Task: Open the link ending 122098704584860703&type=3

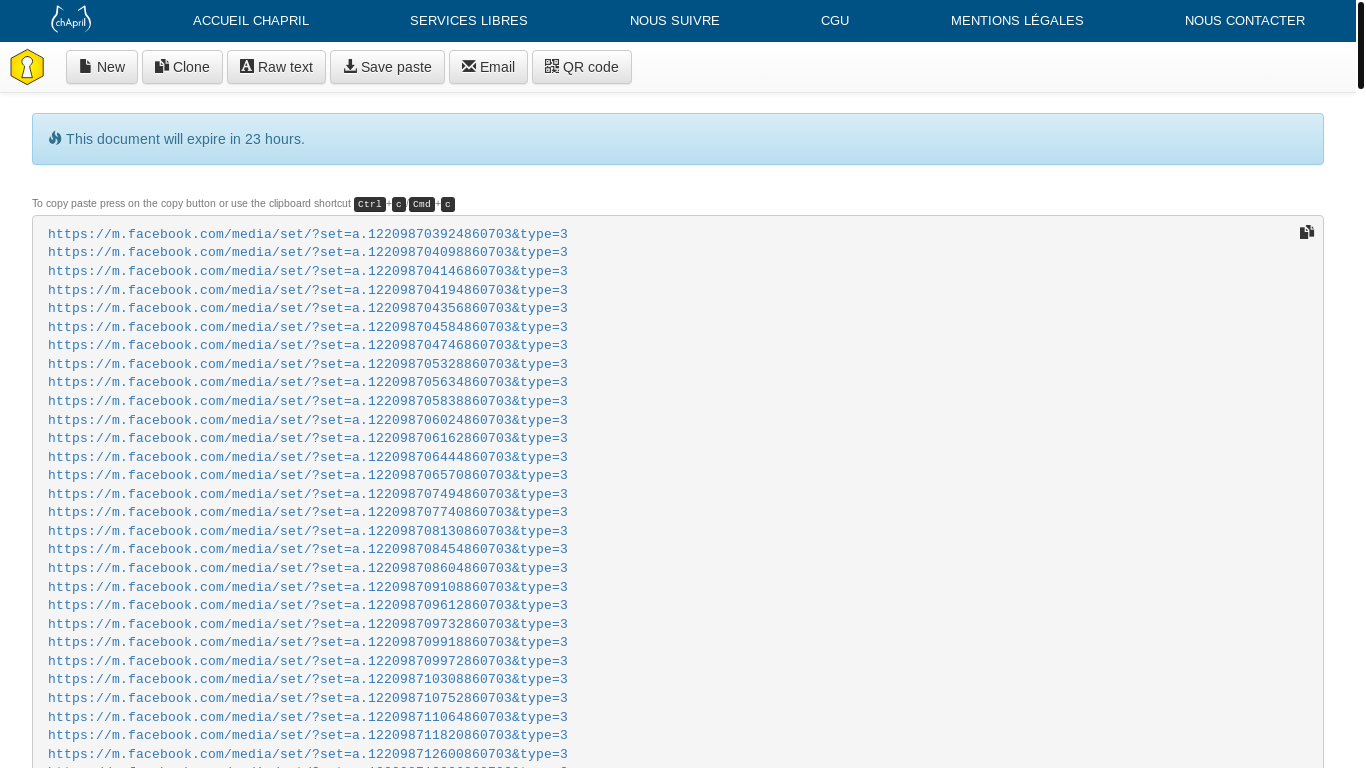Action: point(308,327)
